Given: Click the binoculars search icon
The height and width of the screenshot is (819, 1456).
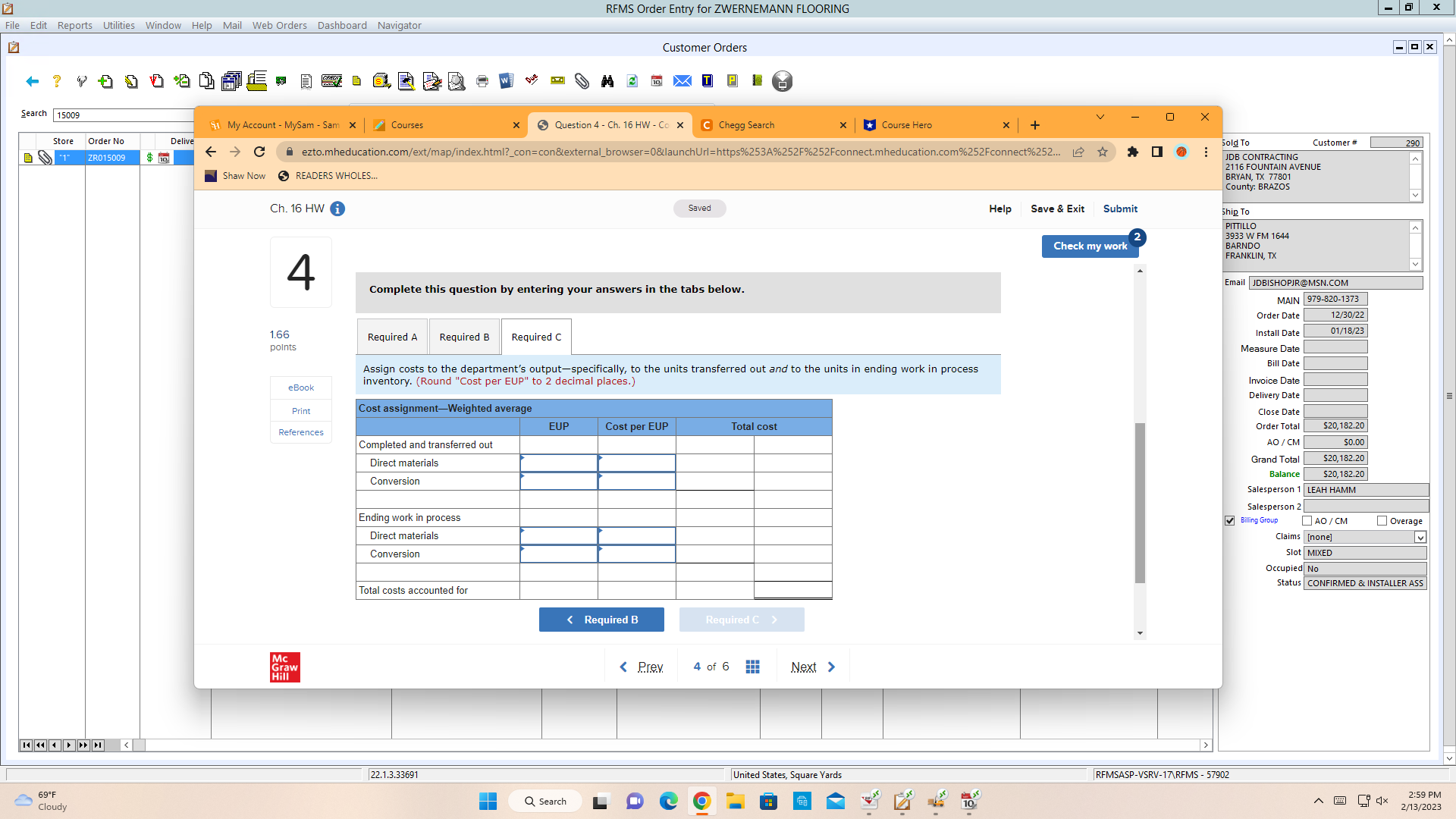Looking at the screenshot, I should click(x=607, y=81).
